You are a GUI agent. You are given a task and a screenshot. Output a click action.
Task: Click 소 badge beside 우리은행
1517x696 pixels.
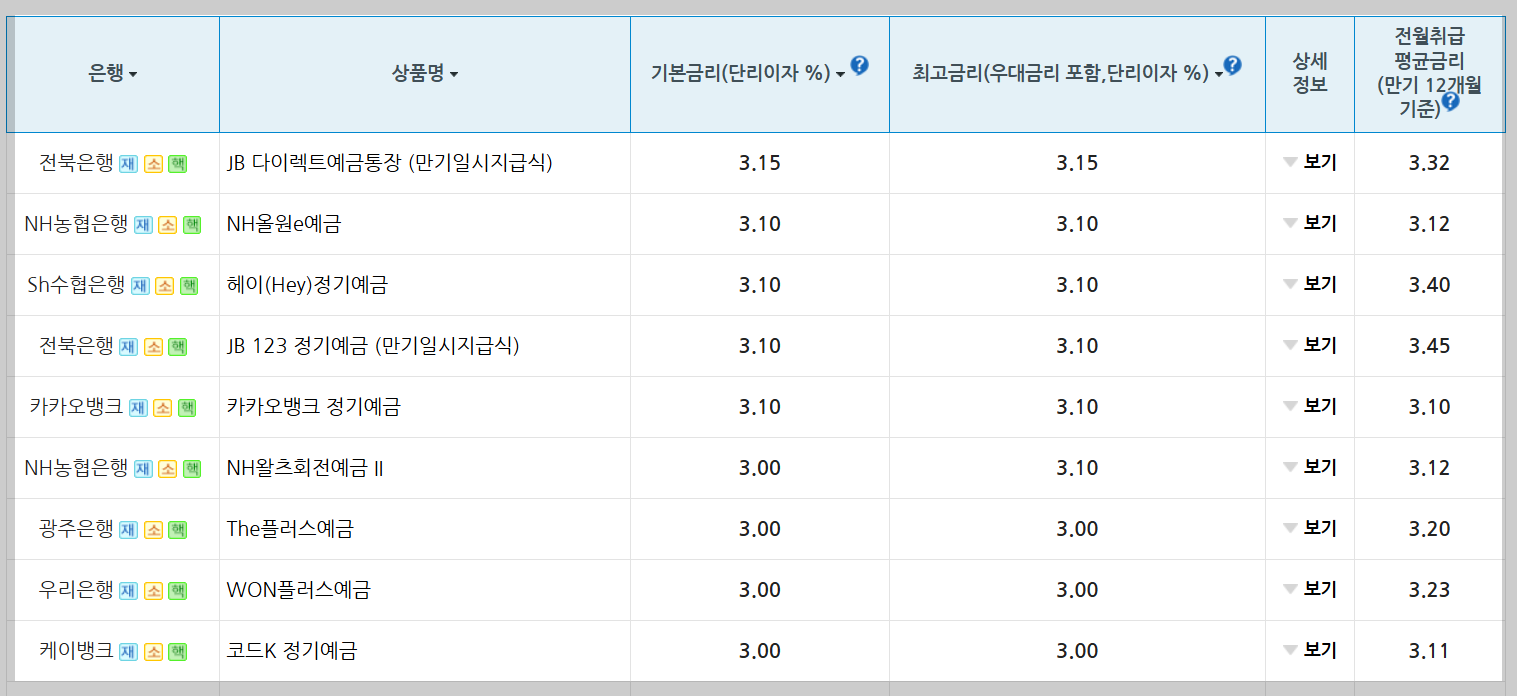[x=153, y=591]
